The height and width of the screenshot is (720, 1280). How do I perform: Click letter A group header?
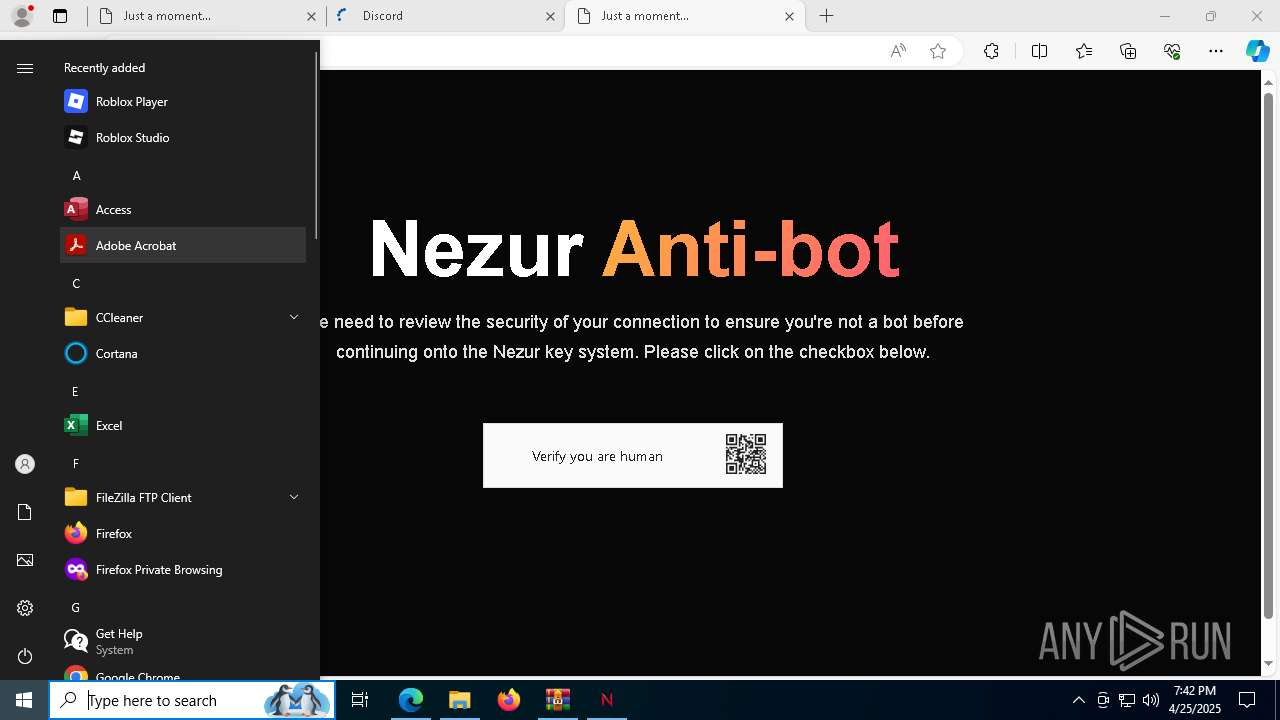pyautogui.click(x=76, y=175)
